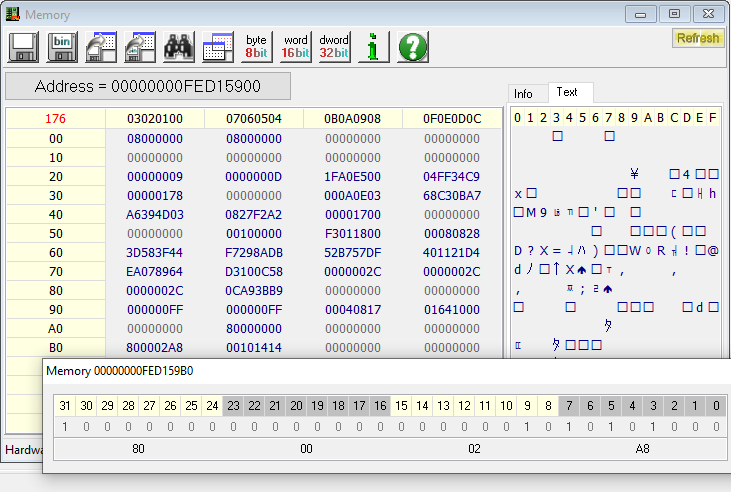Image resolution: width=731 pixels, height=492 pixels.
Task: Click the save as binary icon
Action: [62, 46]
